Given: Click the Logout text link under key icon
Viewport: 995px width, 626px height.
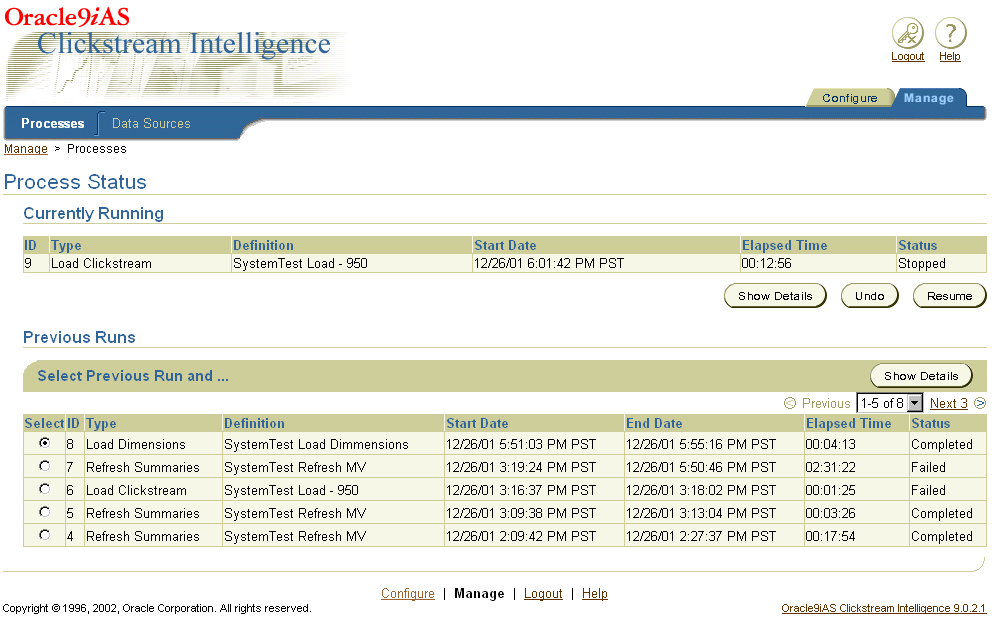Looking at the screenshot, I should [907, 56].
